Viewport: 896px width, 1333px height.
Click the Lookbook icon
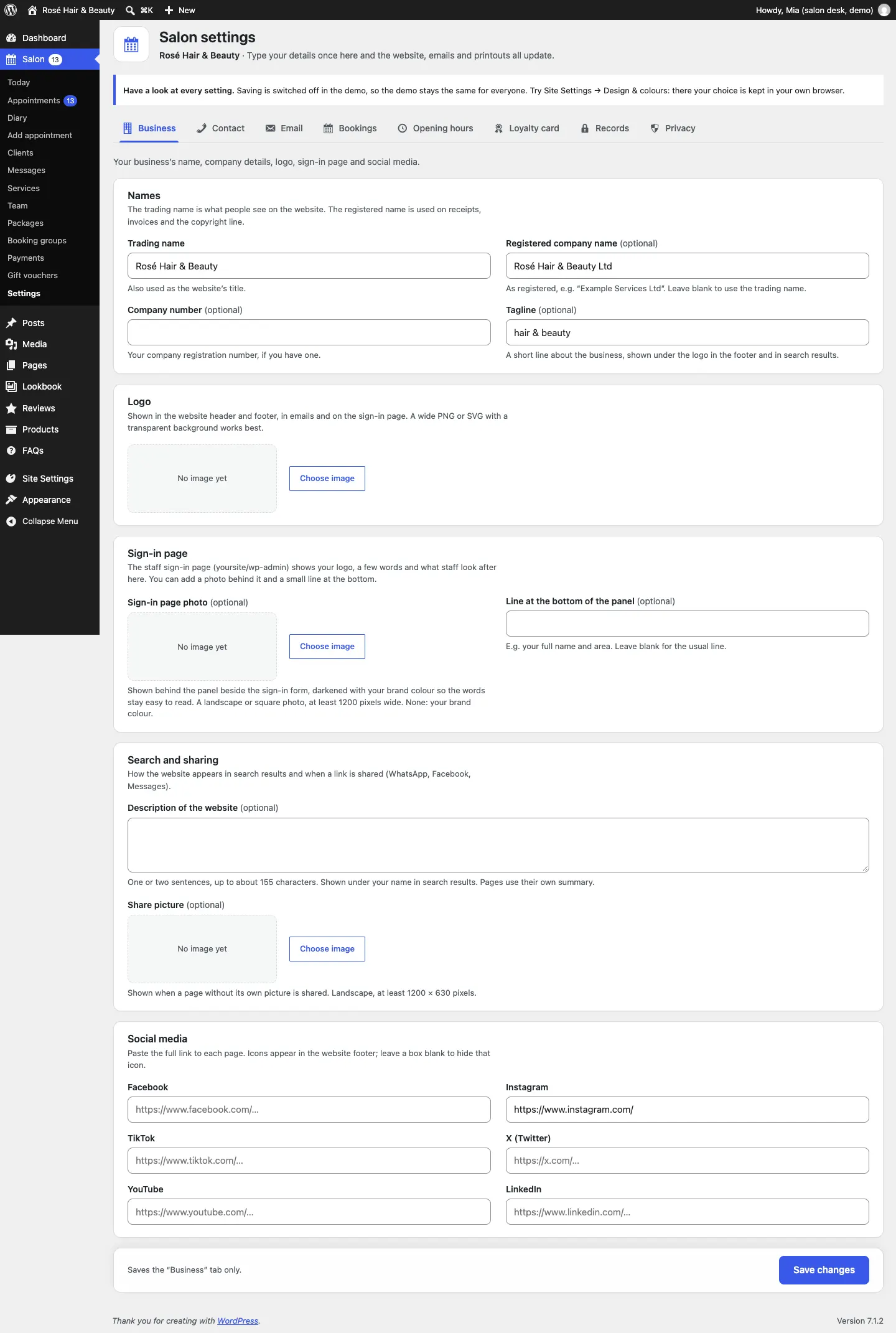click(11, 386)
